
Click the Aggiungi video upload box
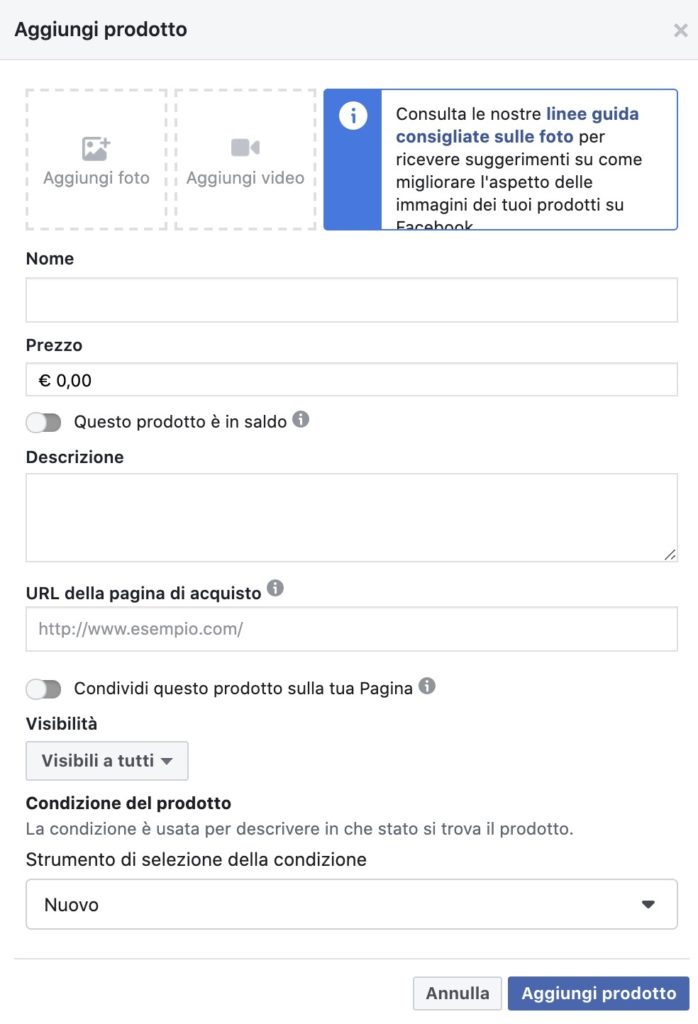tap(245, 160)
